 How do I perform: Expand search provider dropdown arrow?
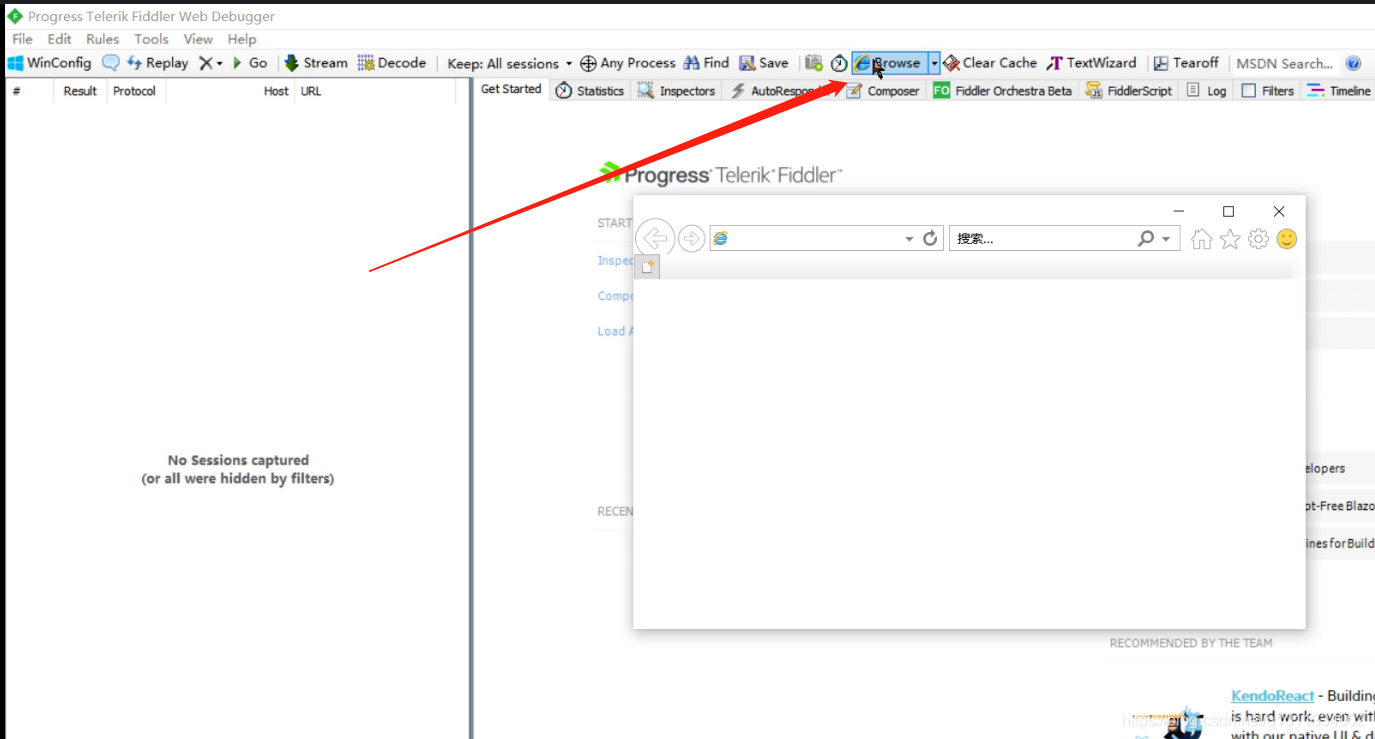click(1166, 239)
